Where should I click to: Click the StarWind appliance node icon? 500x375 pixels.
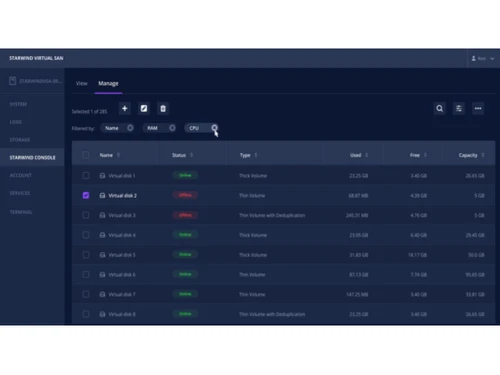click(13, 81)
